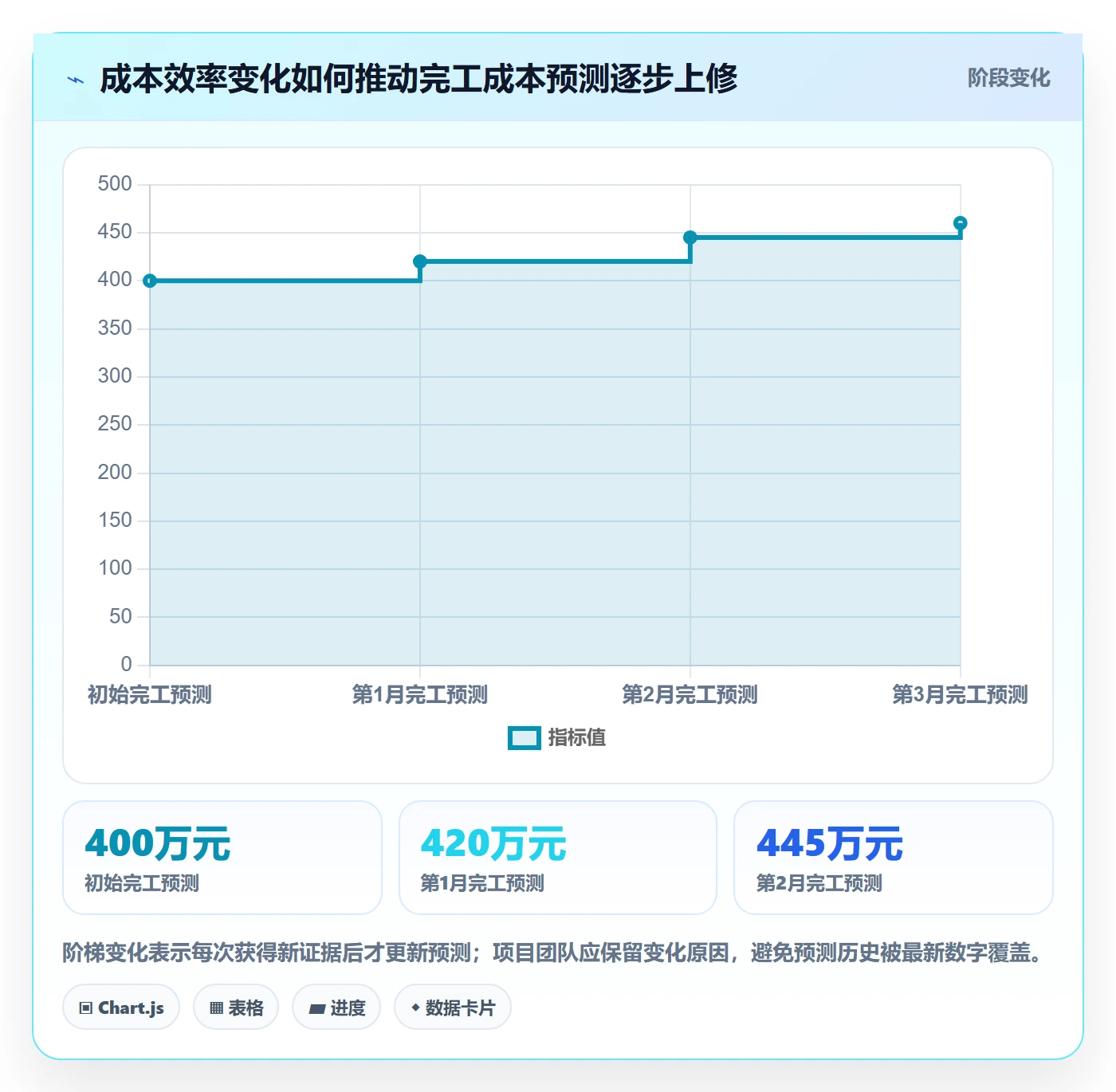Image resolution: width=1116 pixels, height=1092 pixels.
Task: Click the 指标值 legend text
Action: point(577,738)
